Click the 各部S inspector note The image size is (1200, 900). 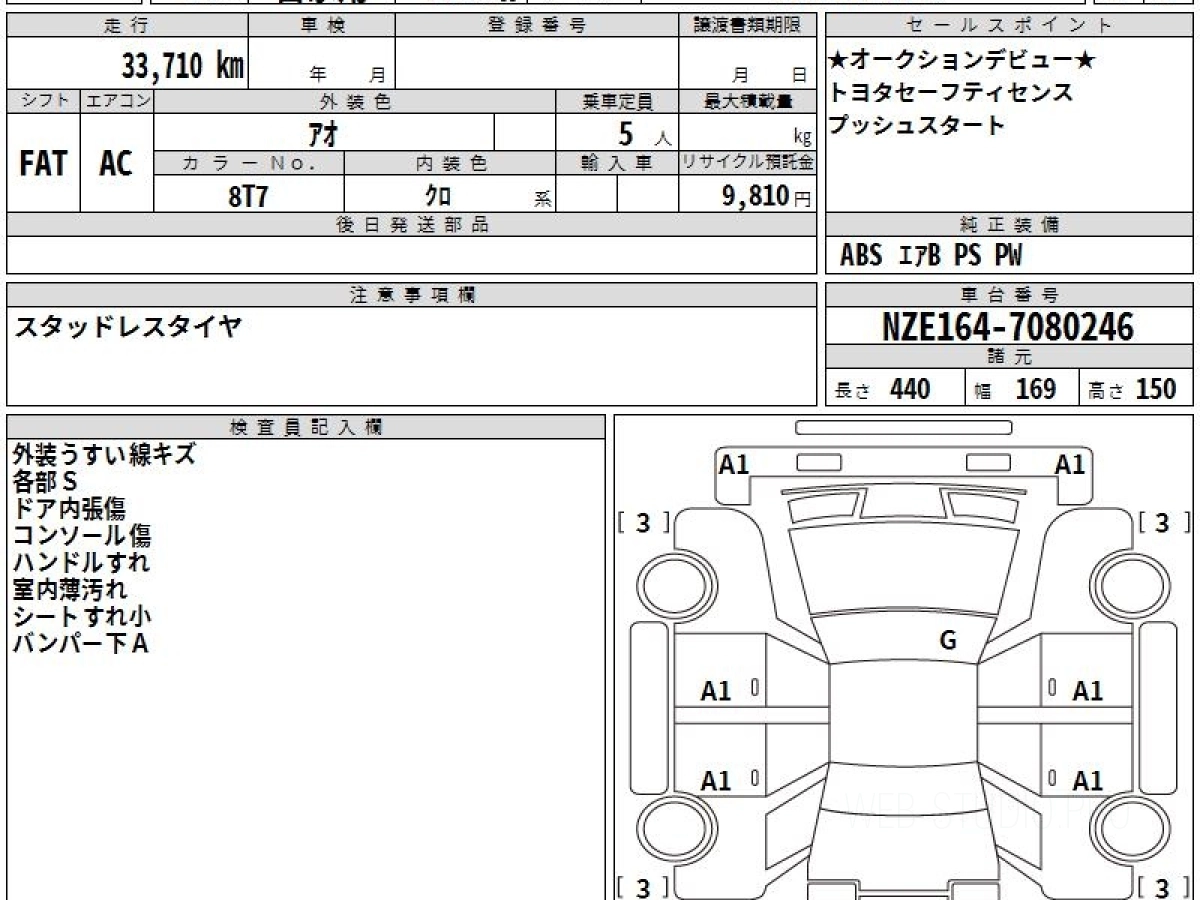click(x=44, y=482)
